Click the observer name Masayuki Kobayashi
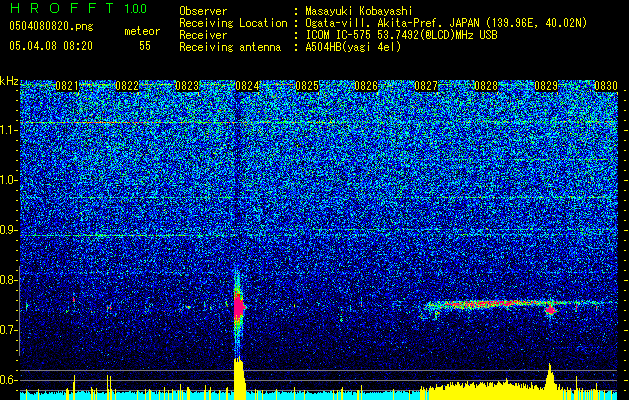 click(359, 11)
